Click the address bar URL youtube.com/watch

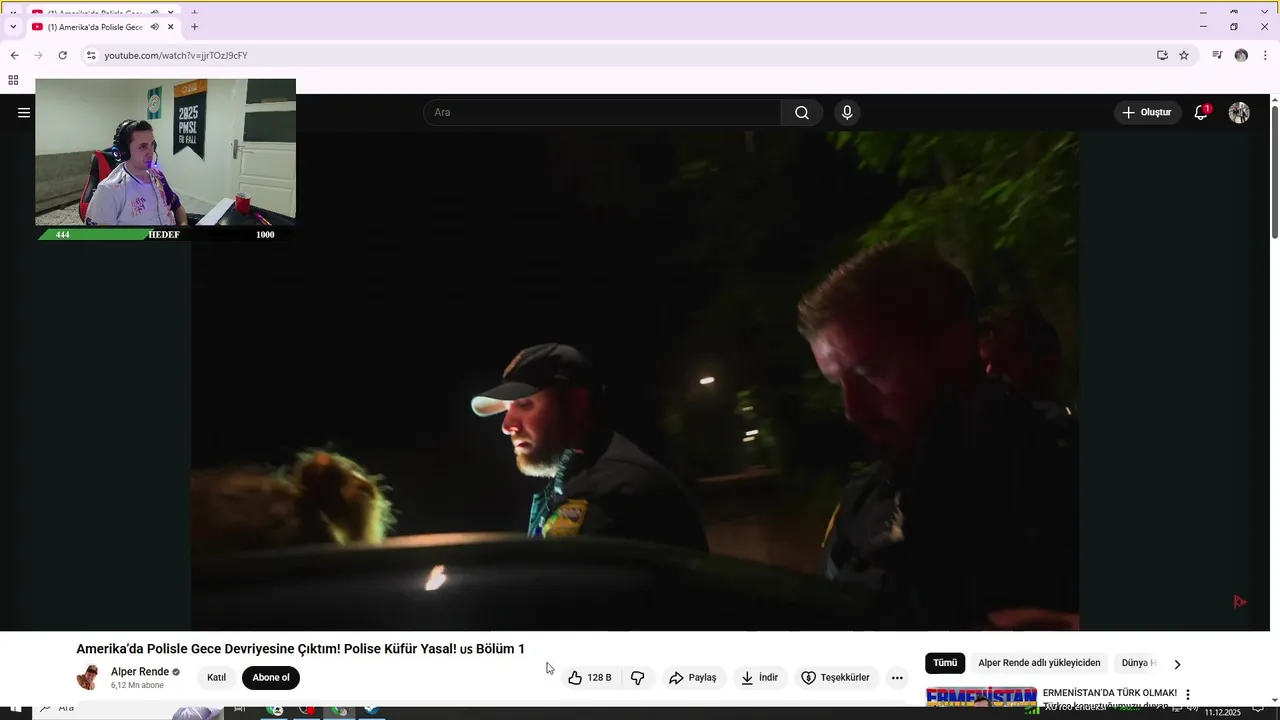coord(175,55)
